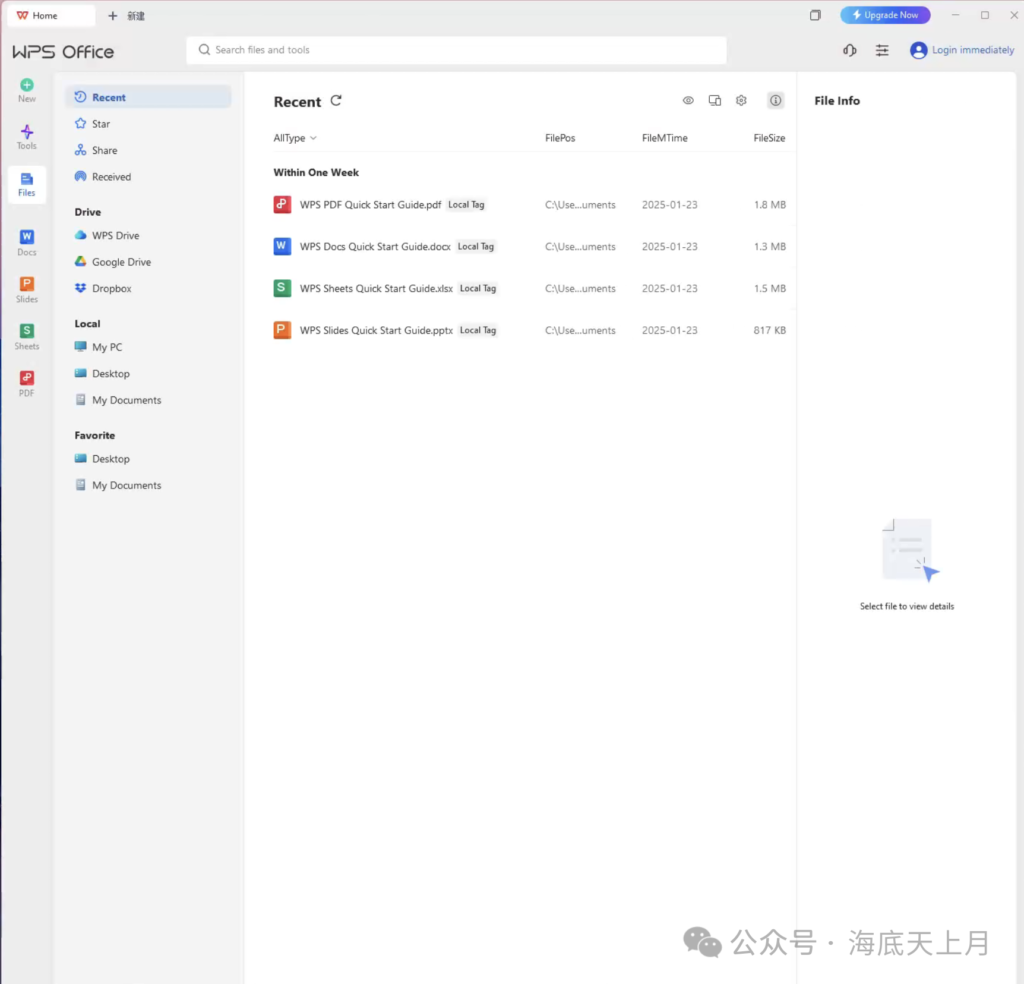
Task: Click Local Tag on the pptx guide row
Action: pyautogui.click(x=478, y=330)
